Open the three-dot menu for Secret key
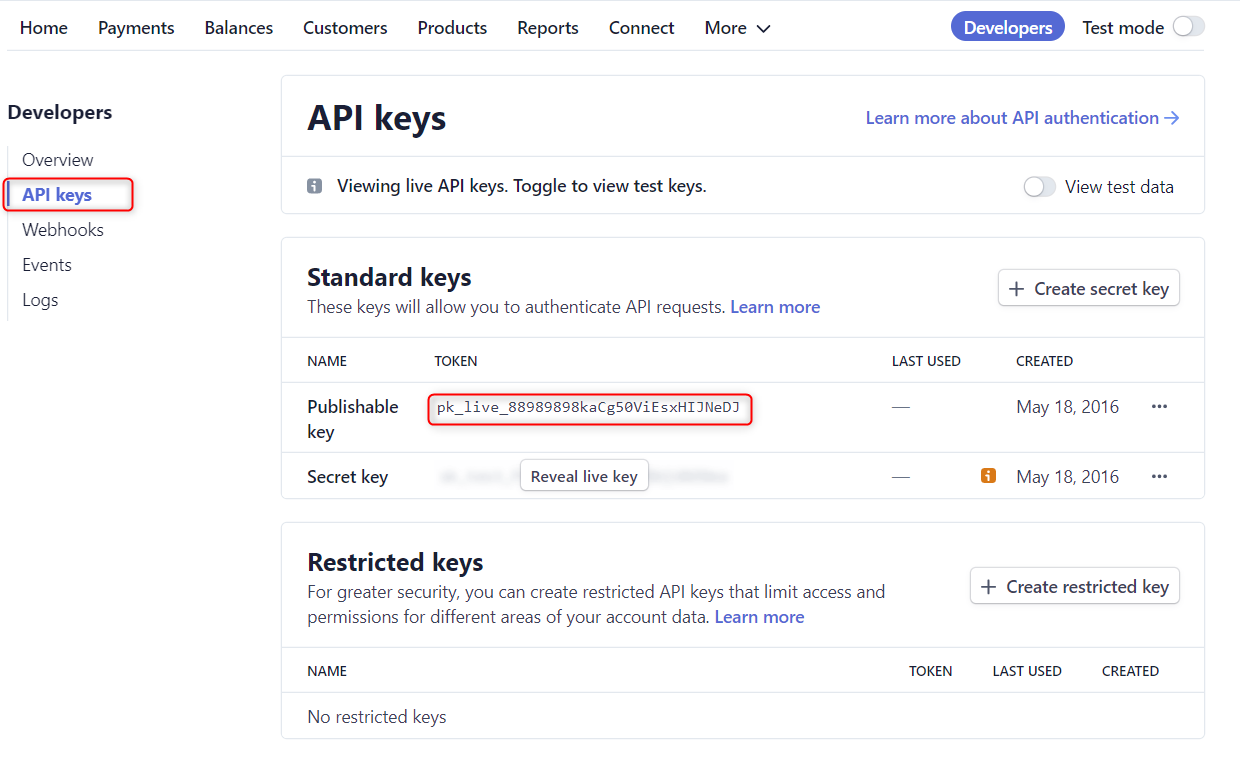The height and width of the screenshot is (781, 1240). click(1159, 476)
